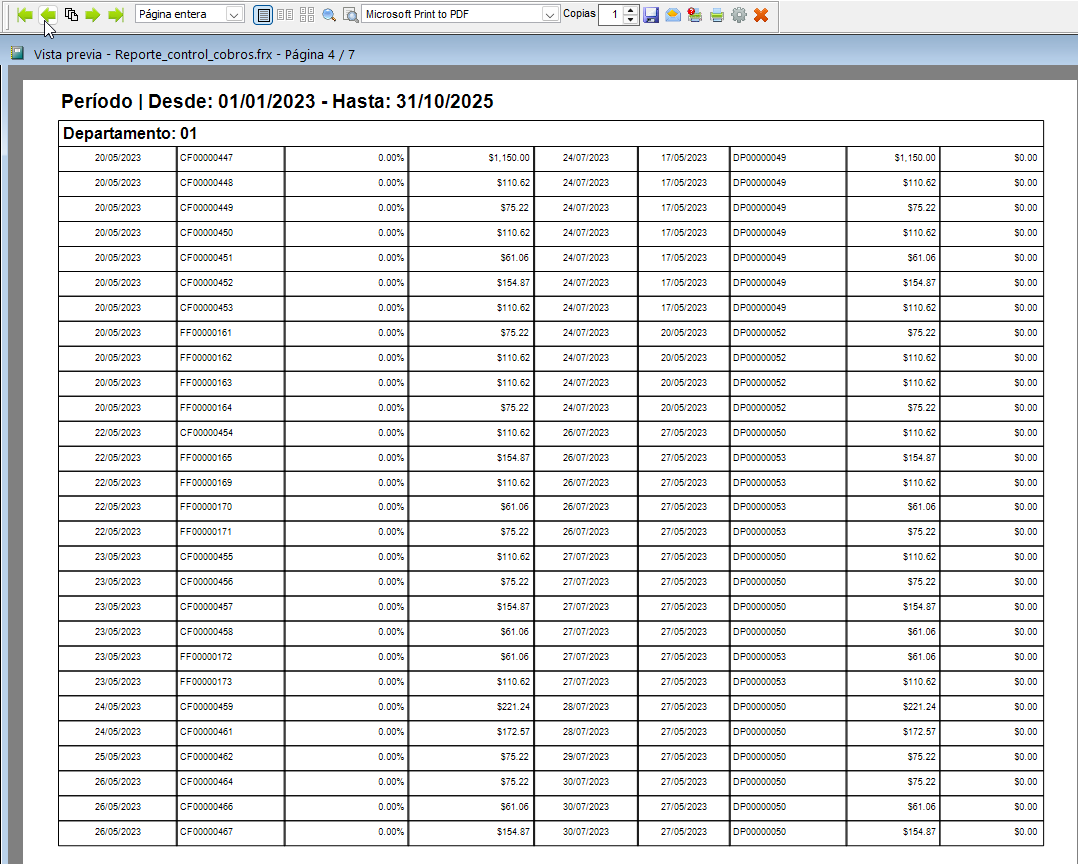The height and width of the screenshot is (864, 1078).
Task: Click 24/05/2023 date in CF00000461 row
Action: 118,732
